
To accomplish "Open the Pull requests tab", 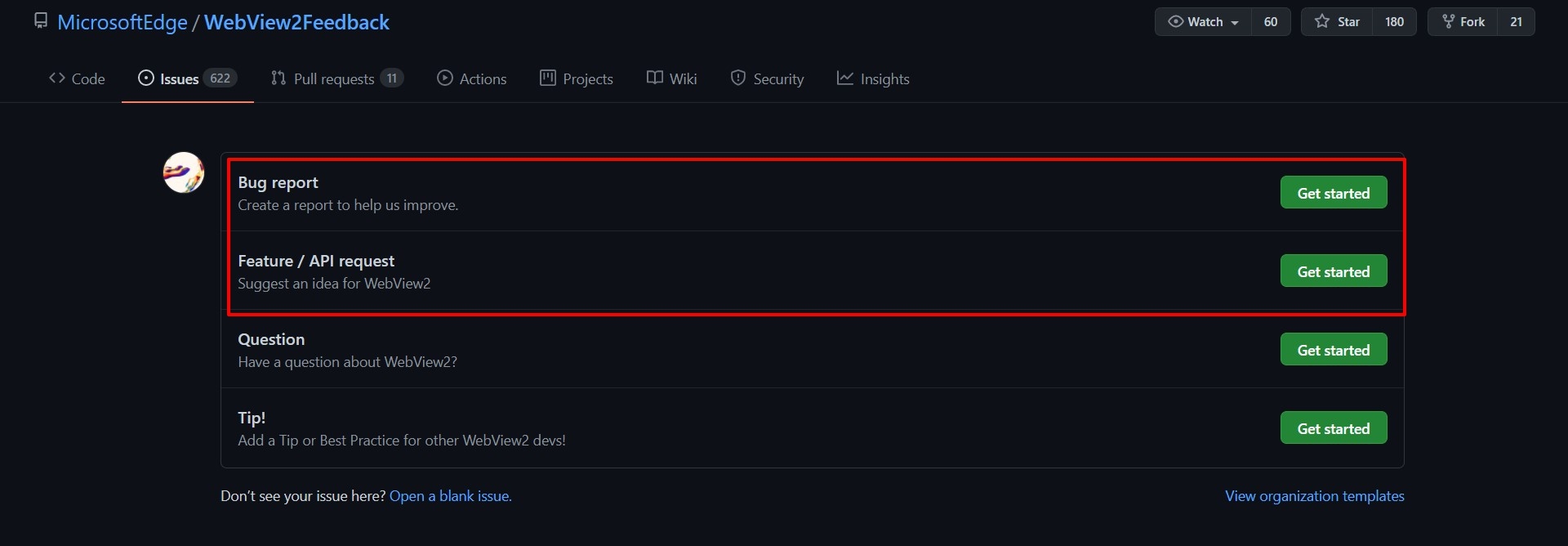I will tap(336, 78).
